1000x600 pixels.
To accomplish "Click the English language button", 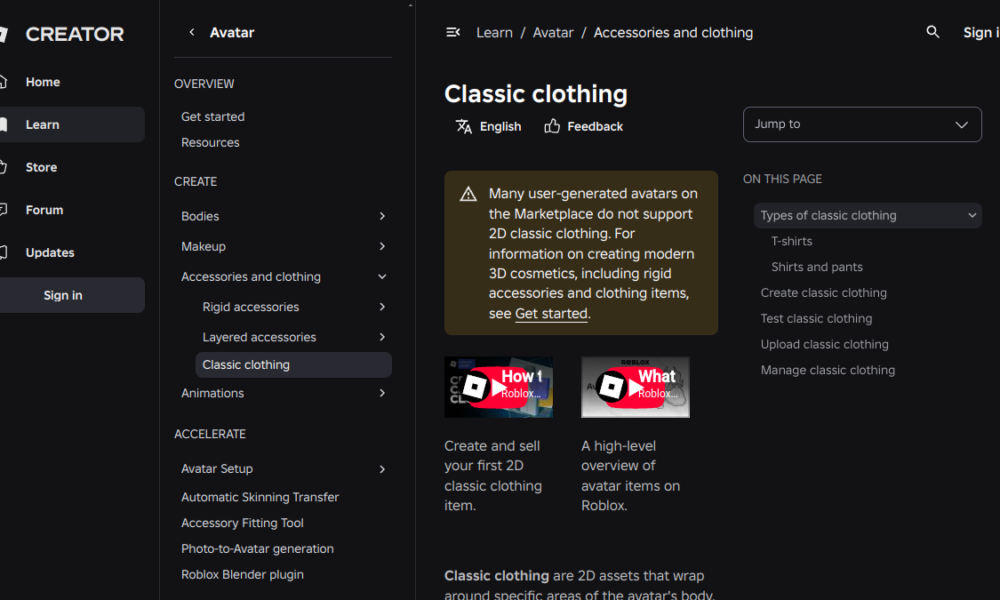I will click(489, 126).
